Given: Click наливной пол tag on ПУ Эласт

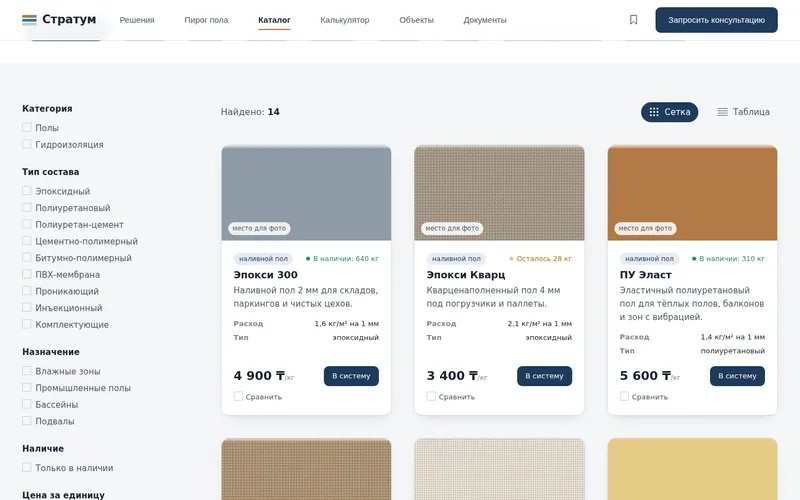Looking at the screenshot, I should (x=649, y=259).
